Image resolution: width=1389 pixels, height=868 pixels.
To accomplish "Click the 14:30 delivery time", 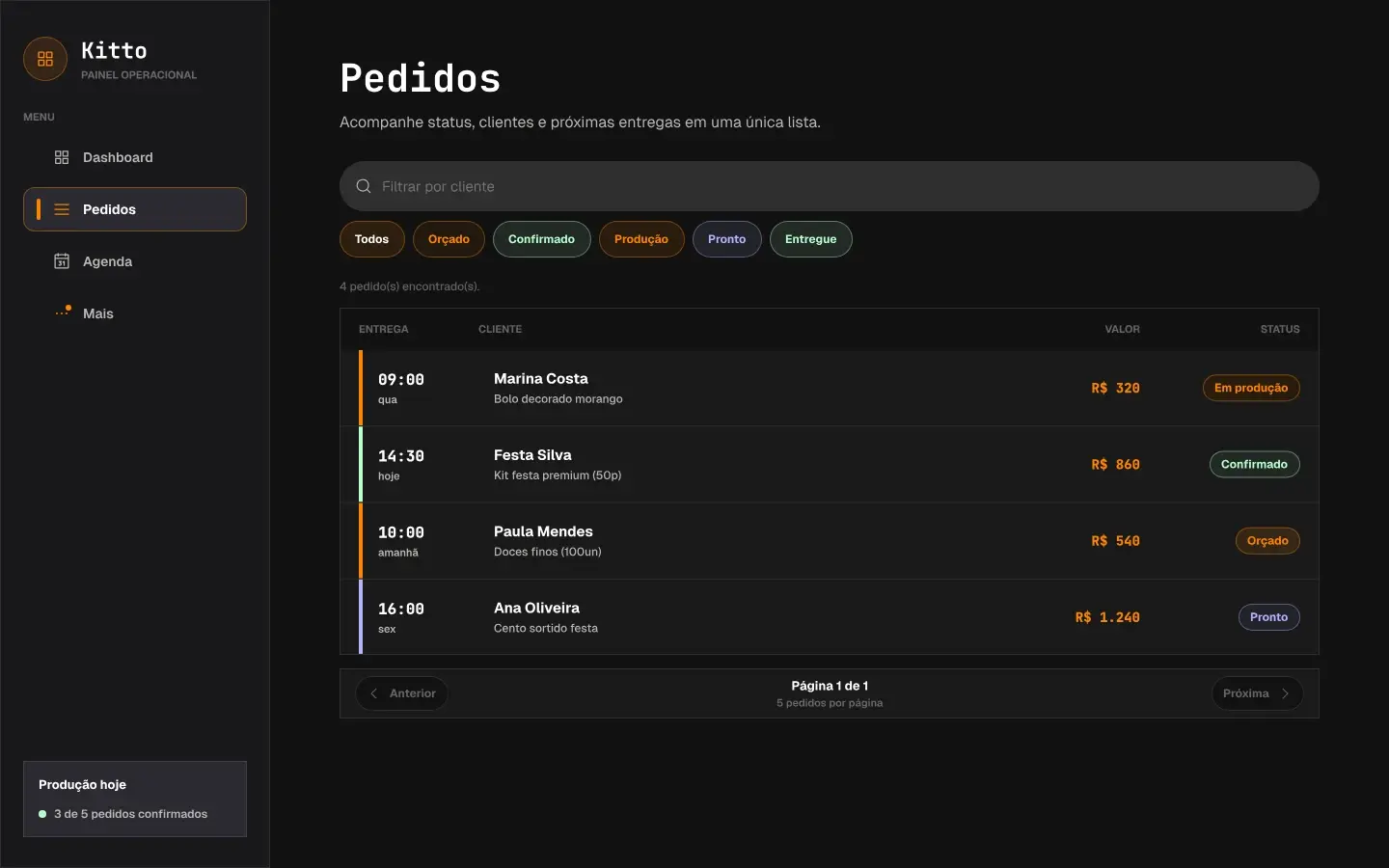I will [401, 456].
